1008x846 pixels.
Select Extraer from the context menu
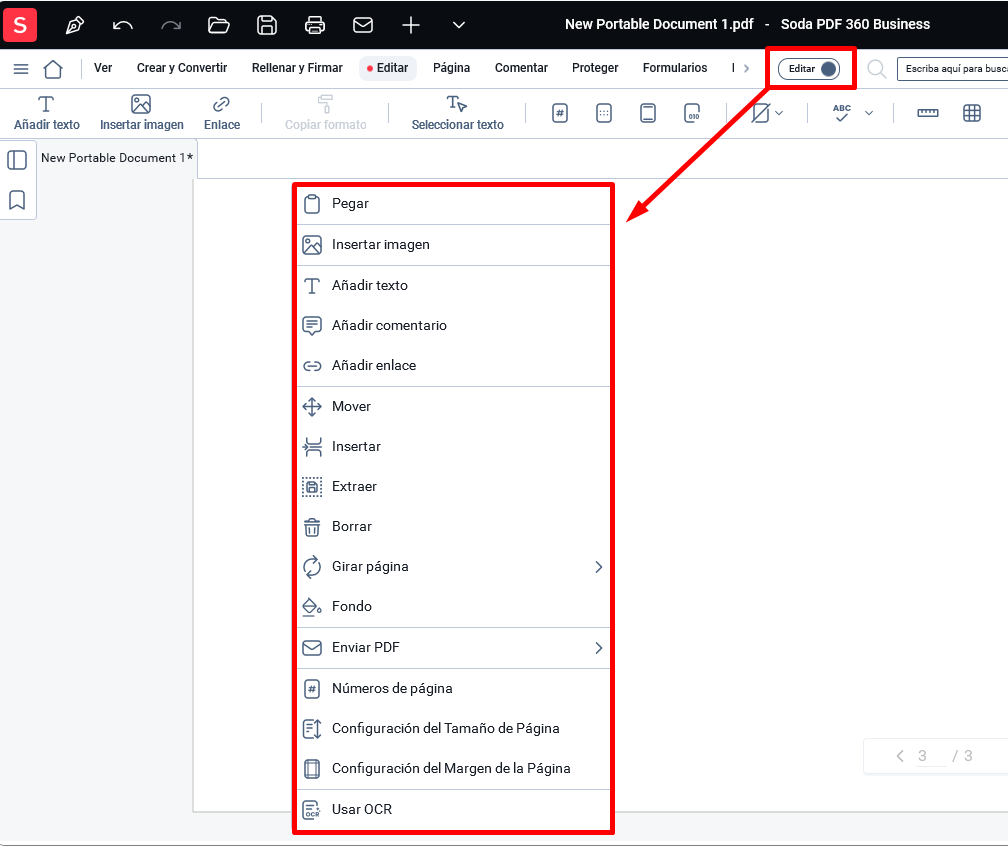point(453,487)
